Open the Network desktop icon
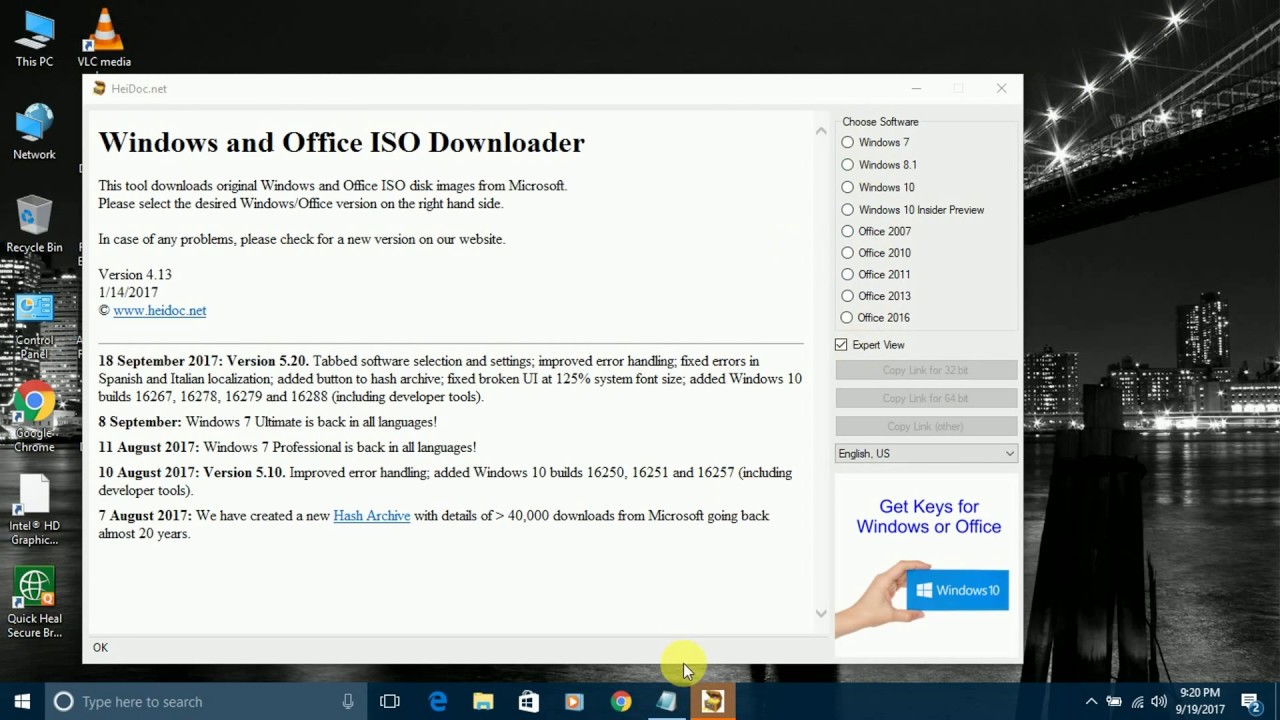Image resolution: width=1280 pixels, height=720 pixels. point(34,131)
